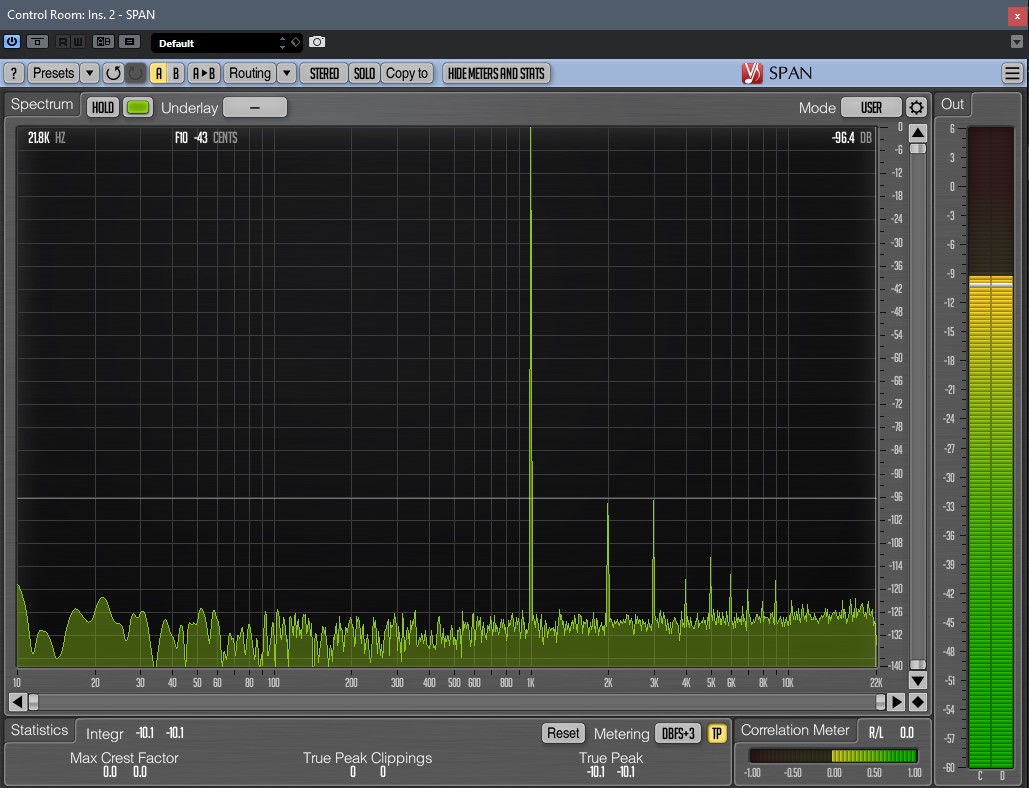1029x788 pixels.
Task: Click the preset up/down stepper arrows
Action: pyautogui.click(x=282, y=43)
